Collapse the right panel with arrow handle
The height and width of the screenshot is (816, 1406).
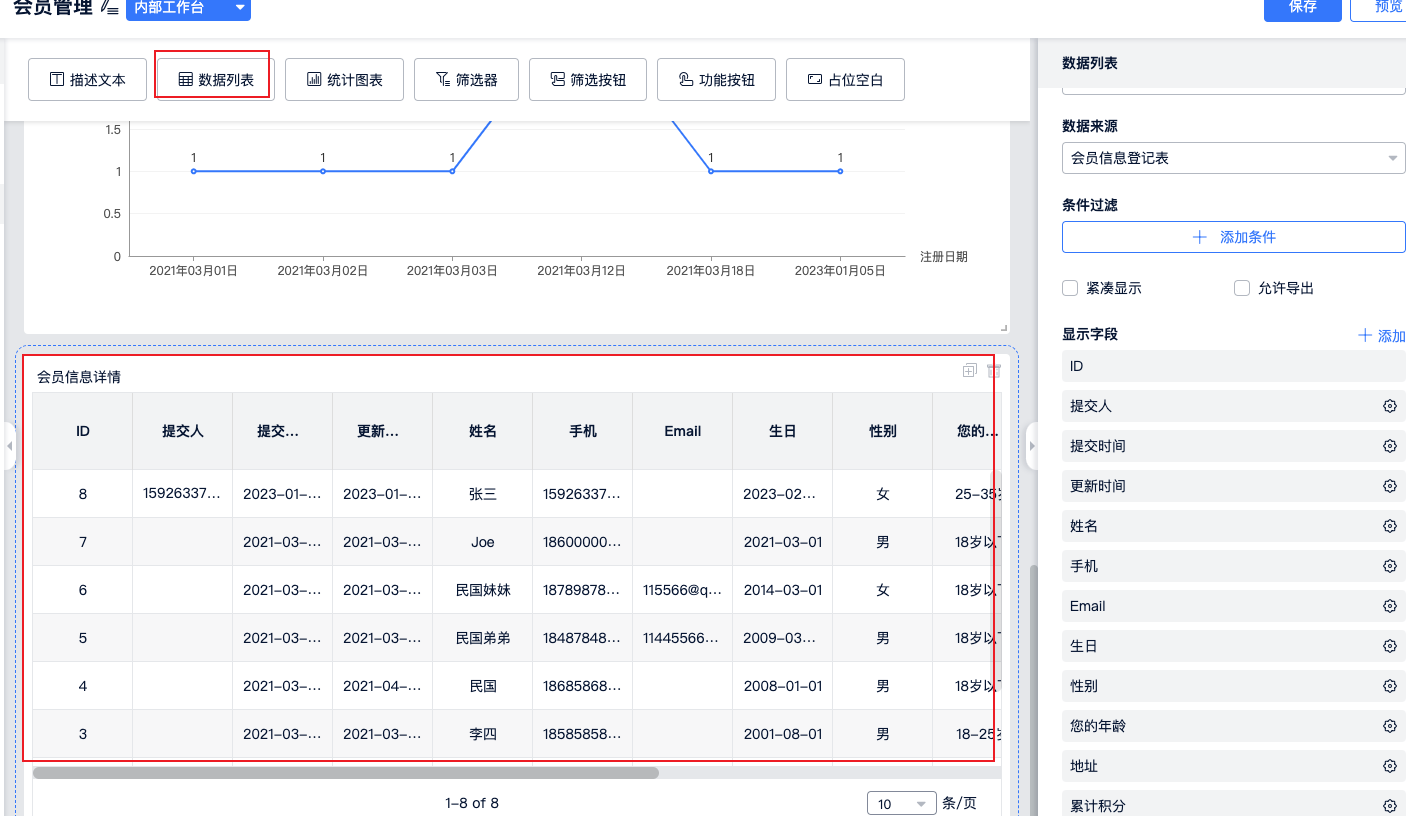(1034, 446)
